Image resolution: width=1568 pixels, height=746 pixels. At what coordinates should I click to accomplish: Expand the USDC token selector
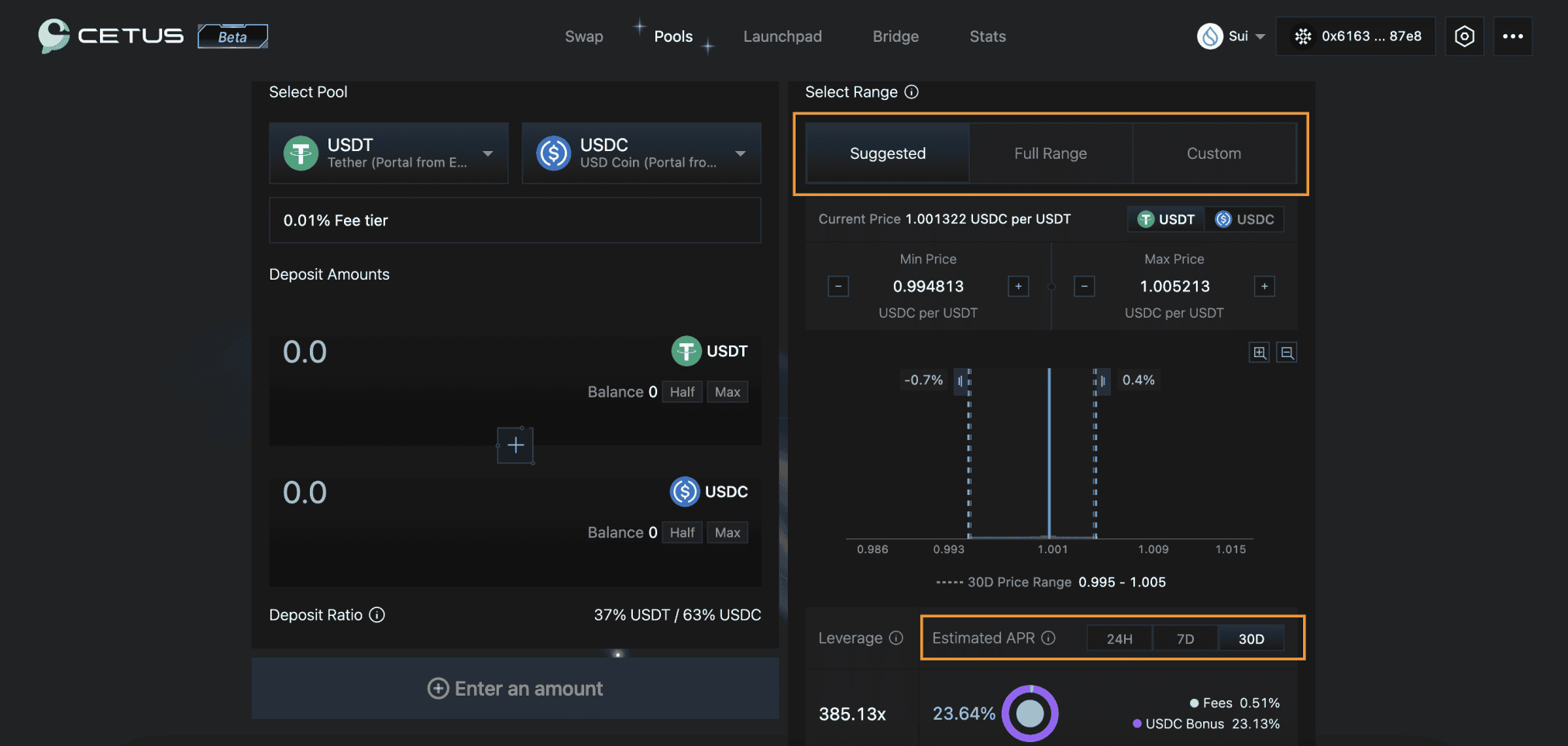[x=641, y=153]
